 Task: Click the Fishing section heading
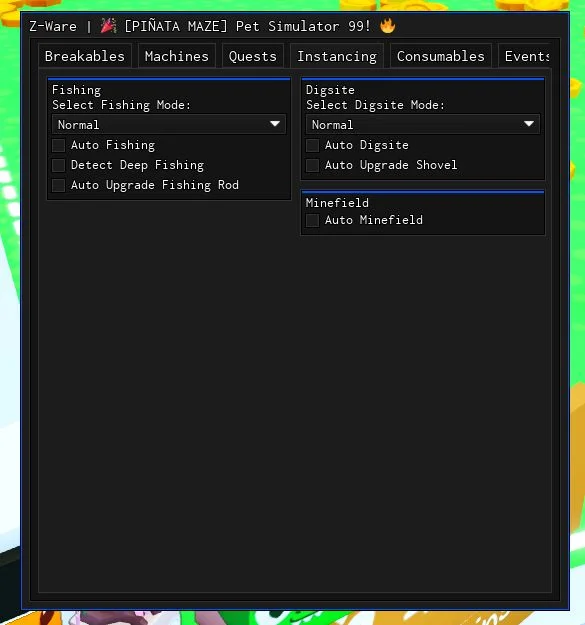tap(77, 90)
